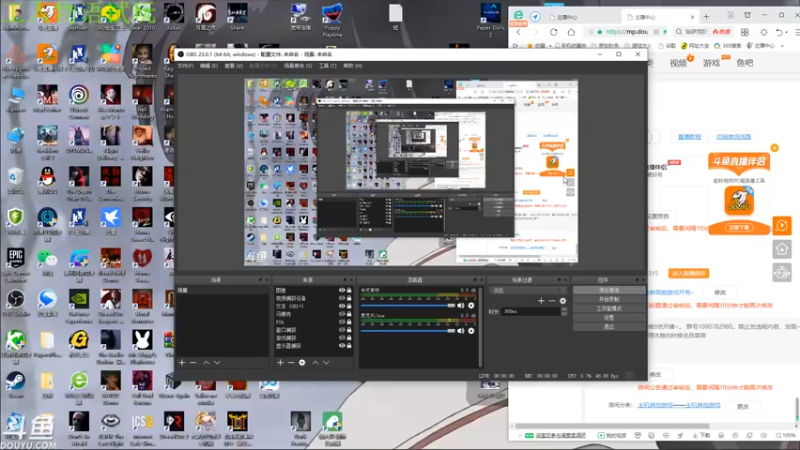800x450 pixels.
Task: Open the 收藏 bookmarks dropdown arrow
Action: tap(551, 46)
